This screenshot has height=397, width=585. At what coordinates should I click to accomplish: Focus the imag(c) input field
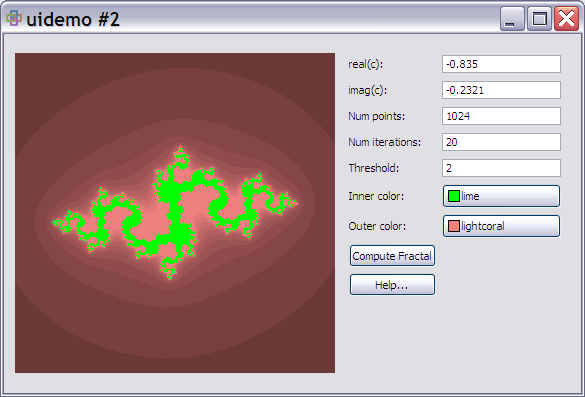tap(501, 90)
